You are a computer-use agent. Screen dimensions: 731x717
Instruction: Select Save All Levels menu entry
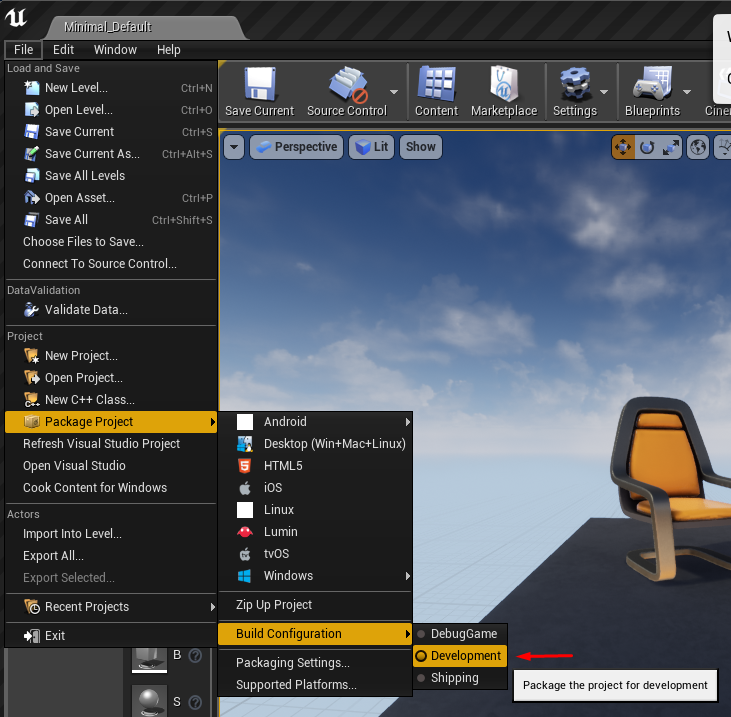click(x=111, y=175)
